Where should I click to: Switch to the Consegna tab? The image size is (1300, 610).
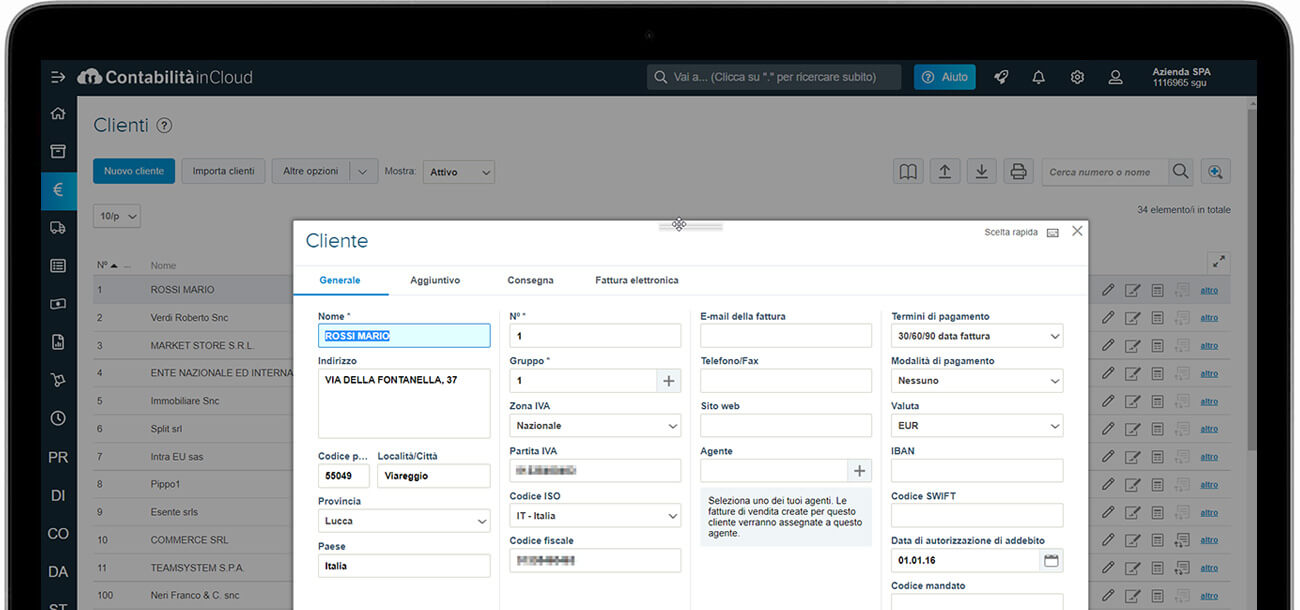530,281
